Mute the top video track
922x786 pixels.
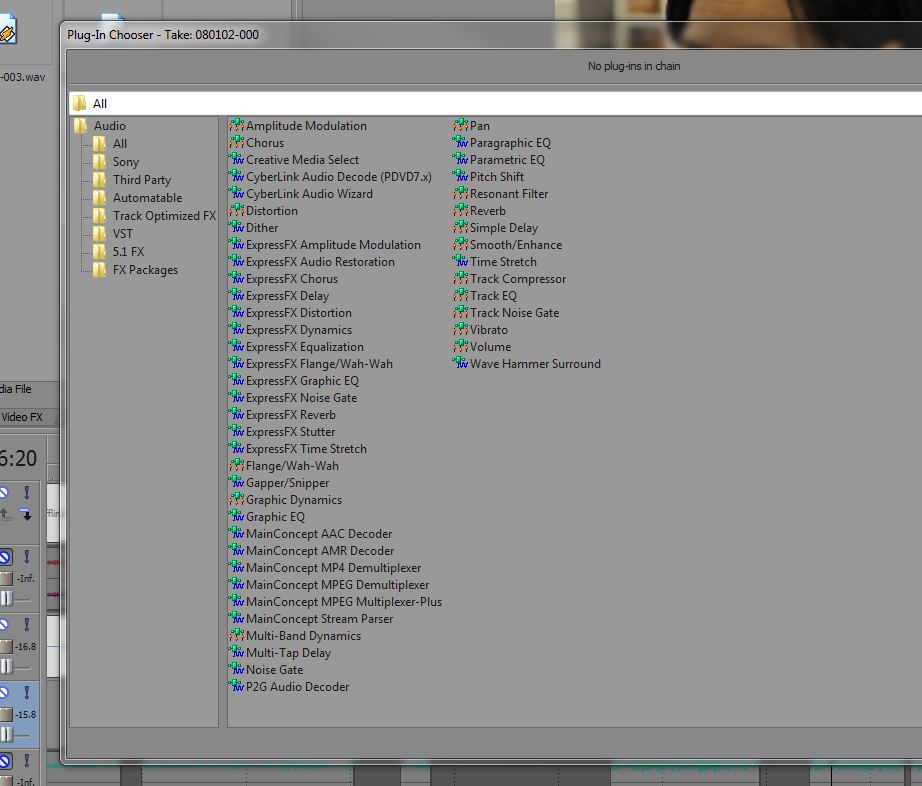coord(4,493)
